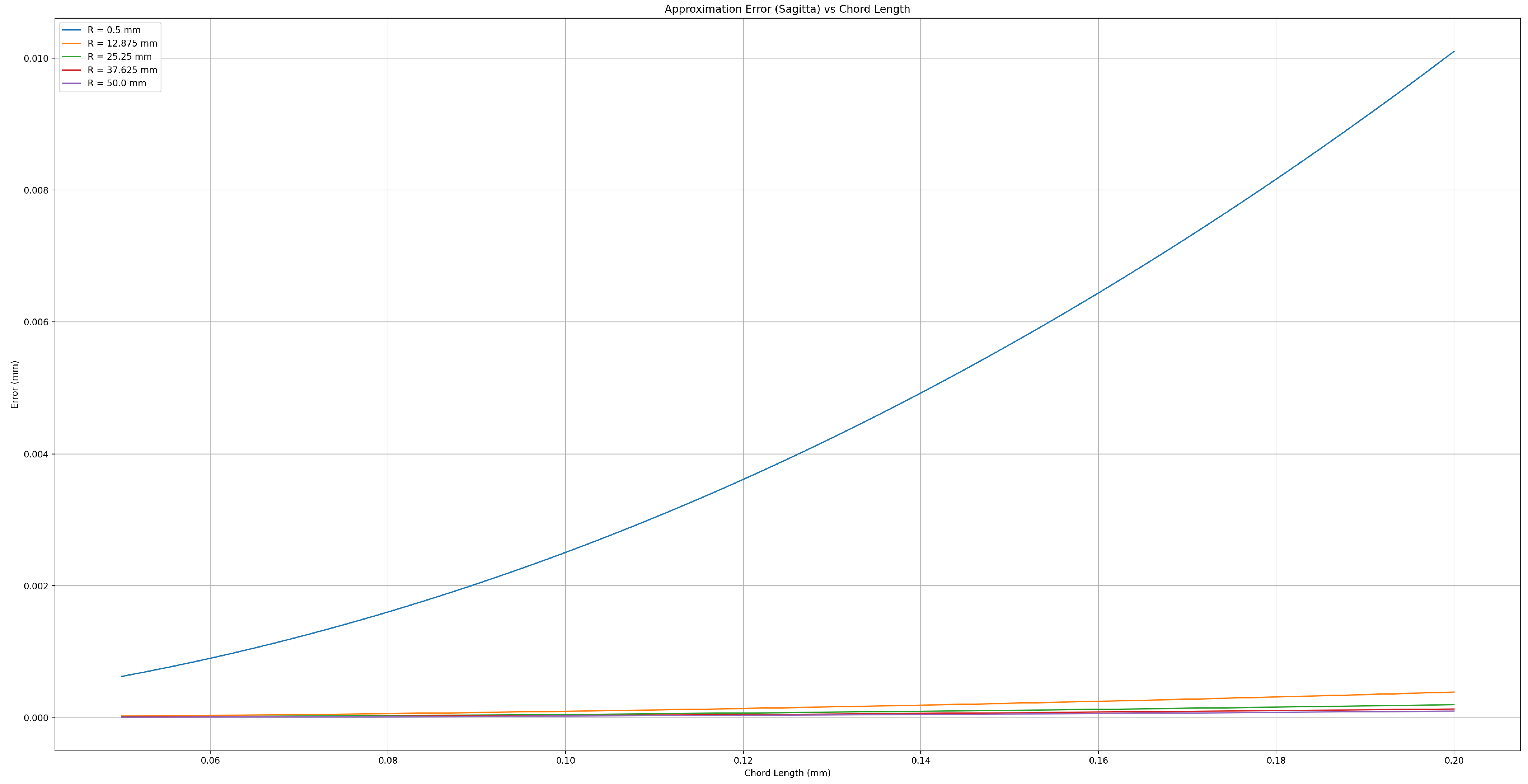1528x784 pixels.
Task: Click the orange line swatch in the legend
Action: (72, 43)
